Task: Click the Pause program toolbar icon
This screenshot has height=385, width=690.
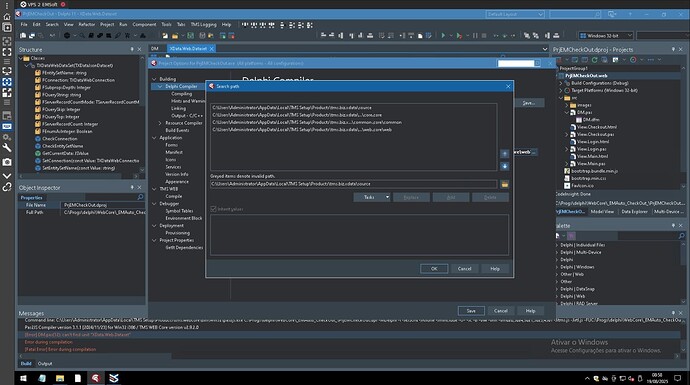Action: pos(475,36)
